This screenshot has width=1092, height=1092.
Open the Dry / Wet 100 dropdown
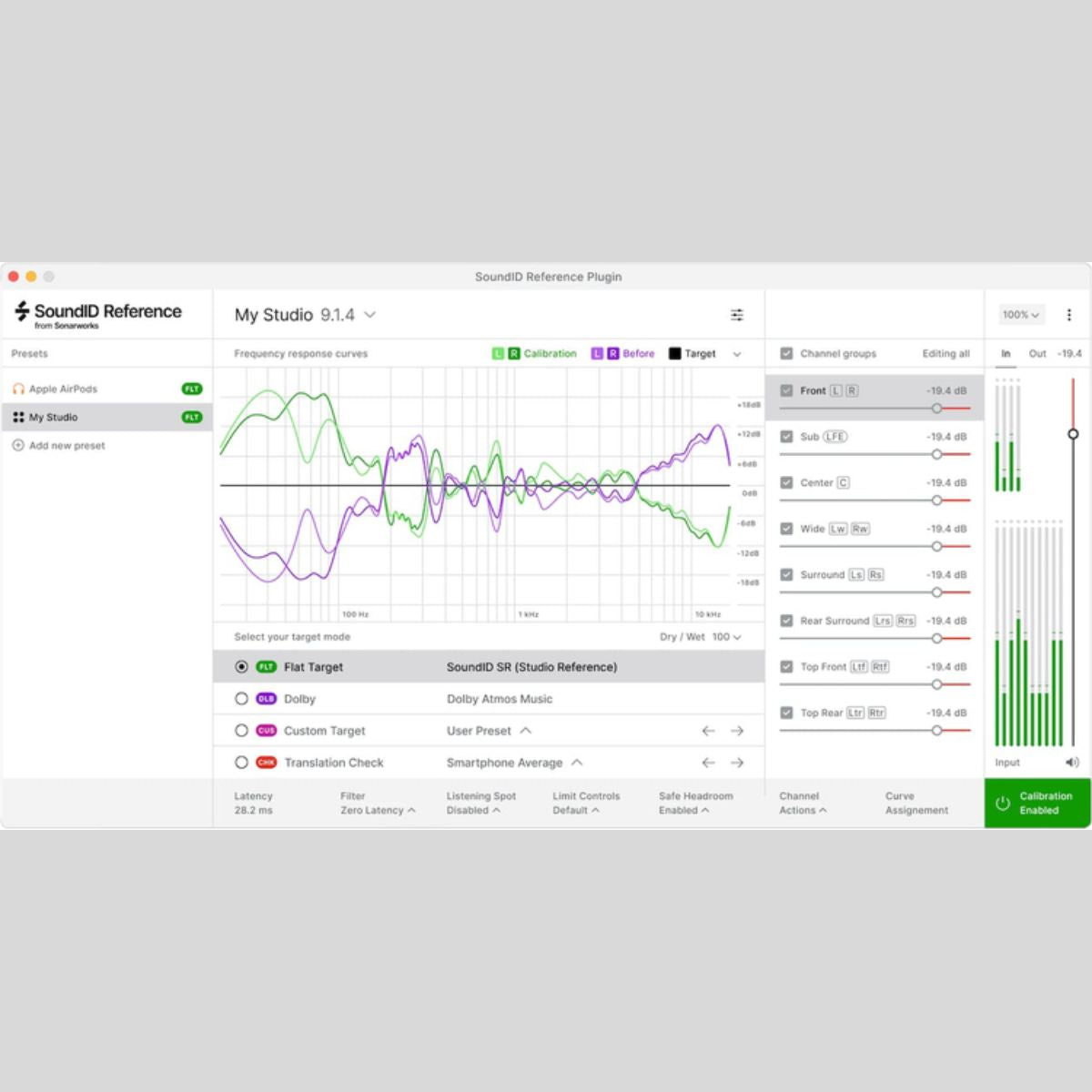[701, 637]
